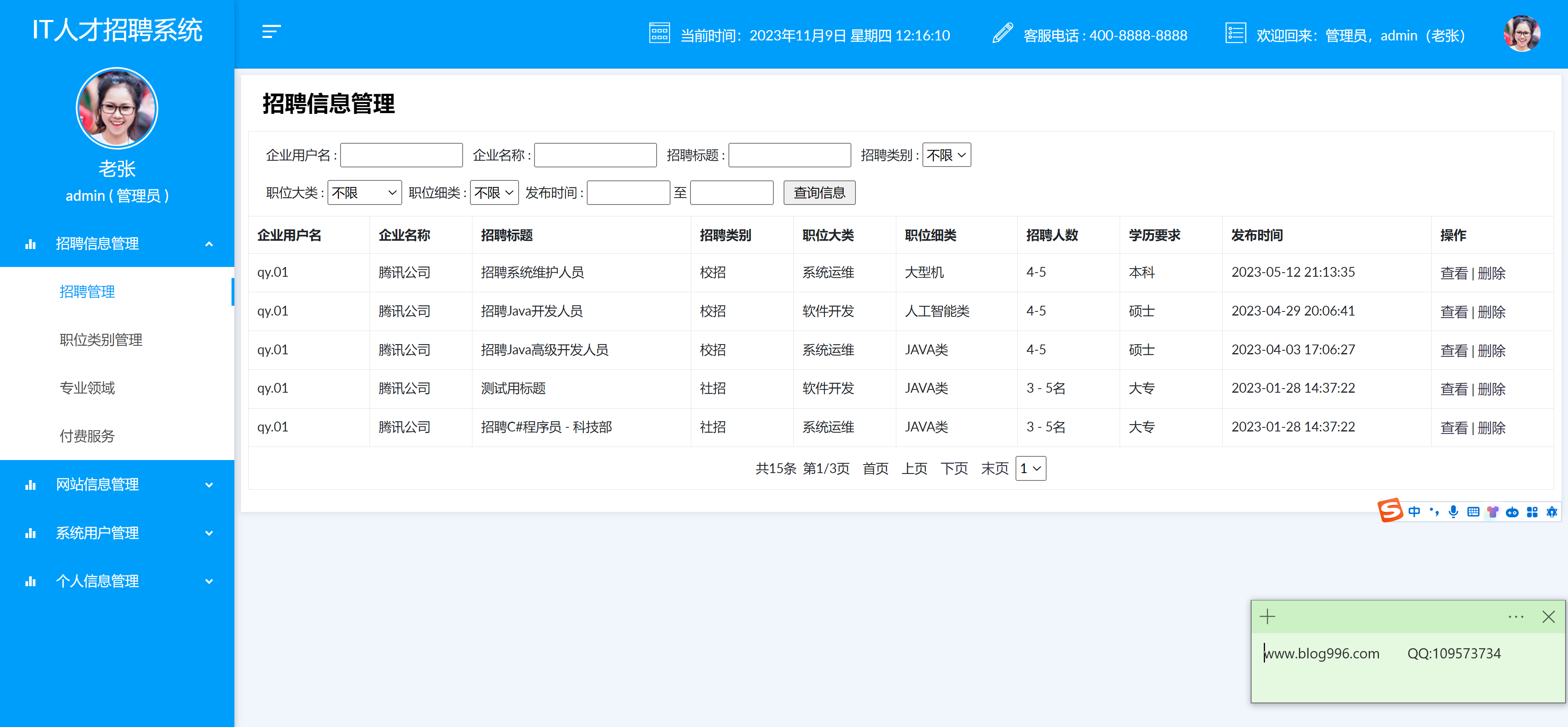Viewport: 1568px width, 727px height.
Task: Click the Sogou microphone voice input icon
Action: point(1453,511)
